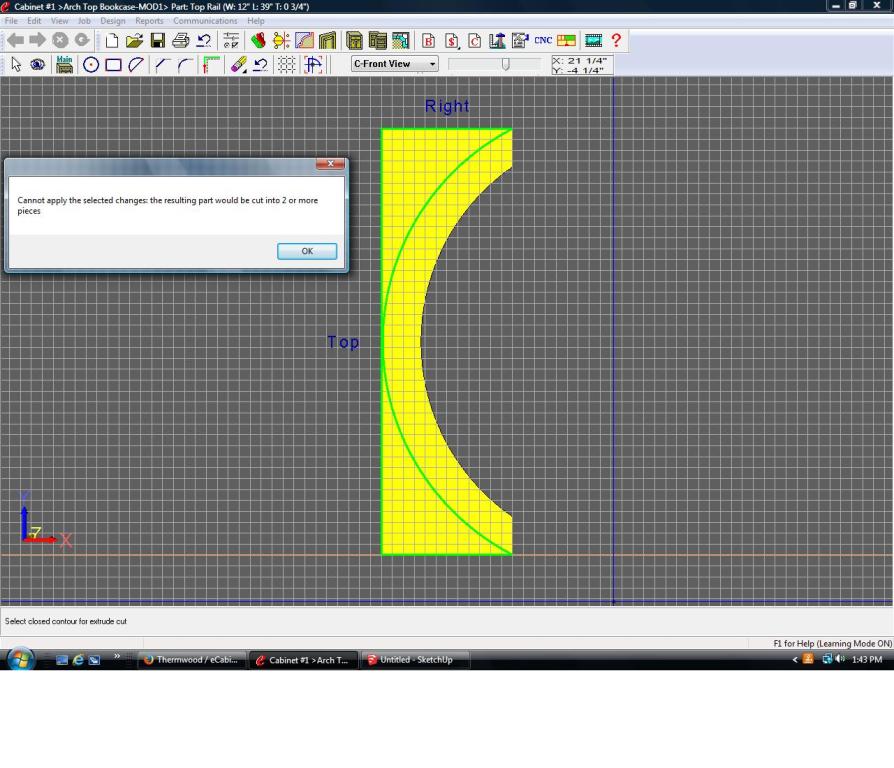Expand hidden quick launch icons chevron
Image resolution: width=894 pixels, height=768 pixels.
117,657
